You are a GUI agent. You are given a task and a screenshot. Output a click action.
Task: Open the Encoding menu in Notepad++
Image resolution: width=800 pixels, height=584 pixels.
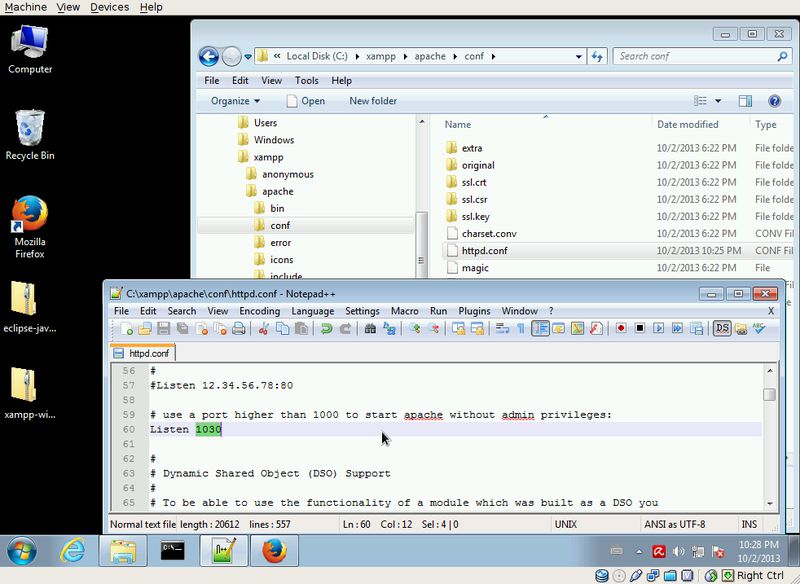[x=259, y=311]
